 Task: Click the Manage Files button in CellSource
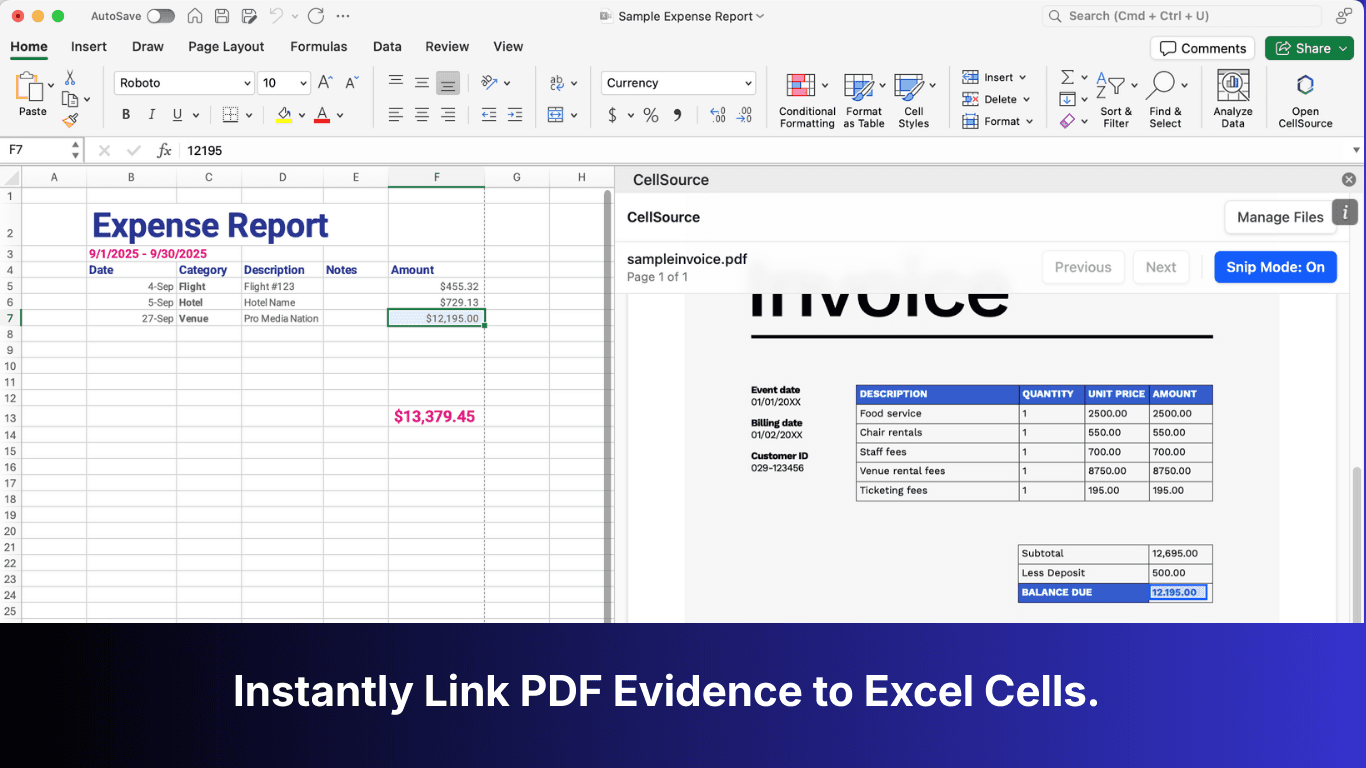coord(1279,217)
